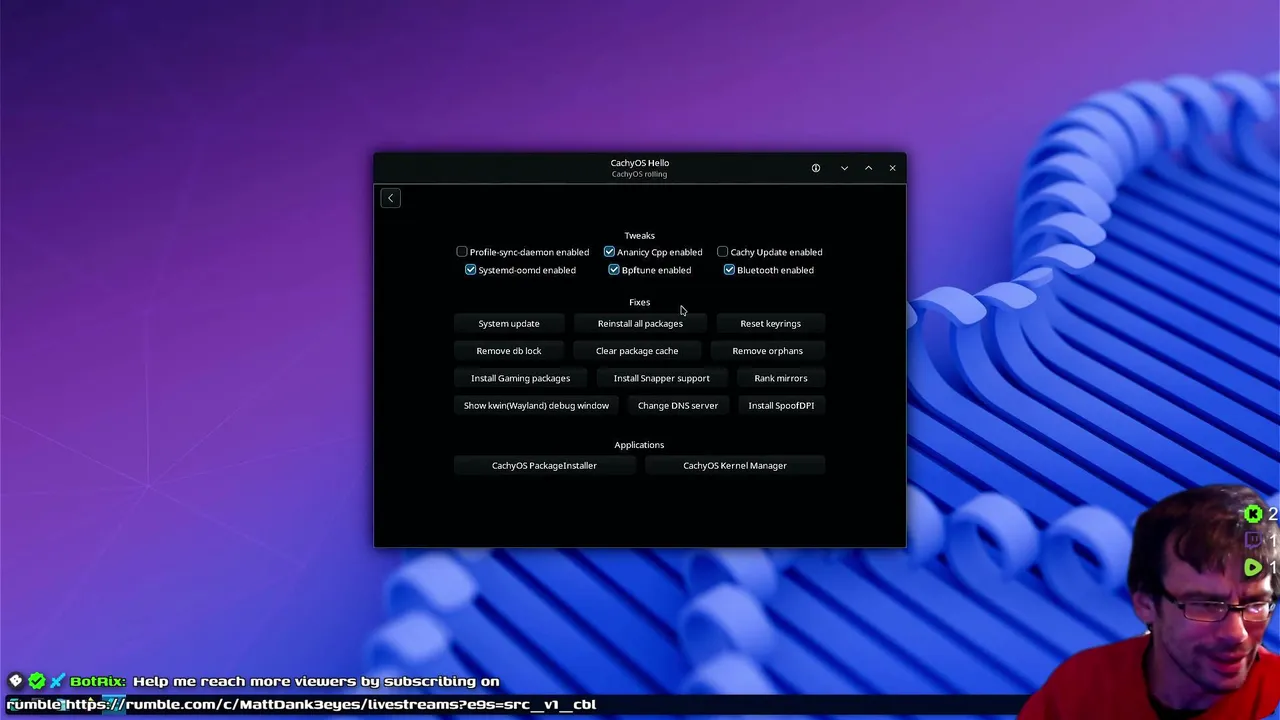The image size is (1280, 720).
Task: Click the CachyOS Hello window title
Action: pos(640,163)
